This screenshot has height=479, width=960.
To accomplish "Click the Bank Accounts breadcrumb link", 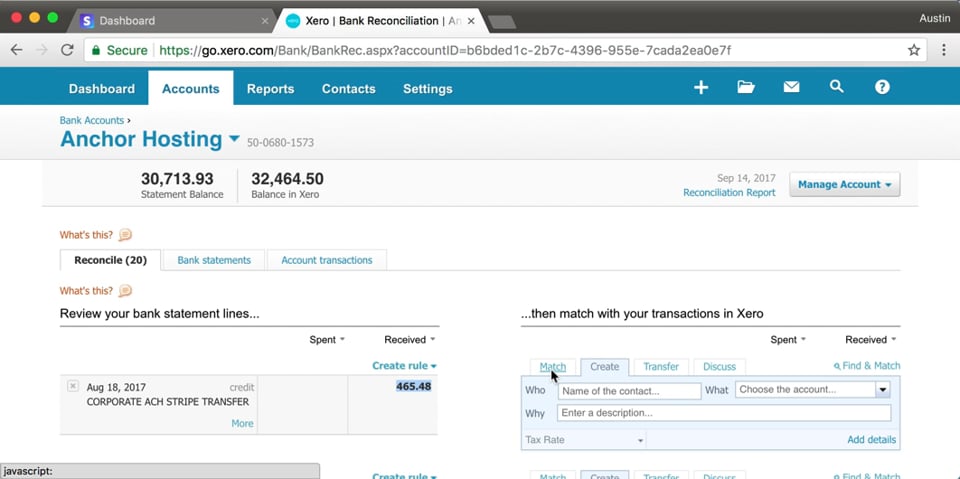I will coord(92,120).
